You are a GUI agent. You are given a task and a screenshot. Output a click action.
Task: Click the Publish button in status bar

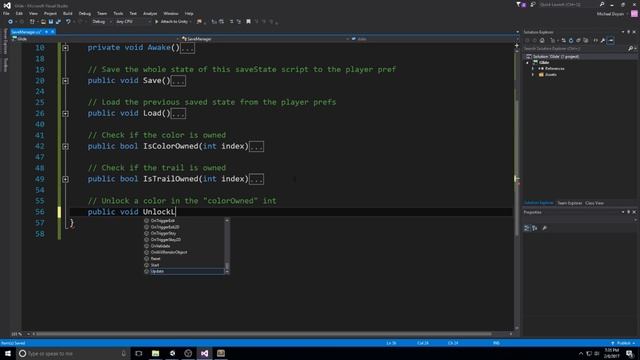click(624, 343)
